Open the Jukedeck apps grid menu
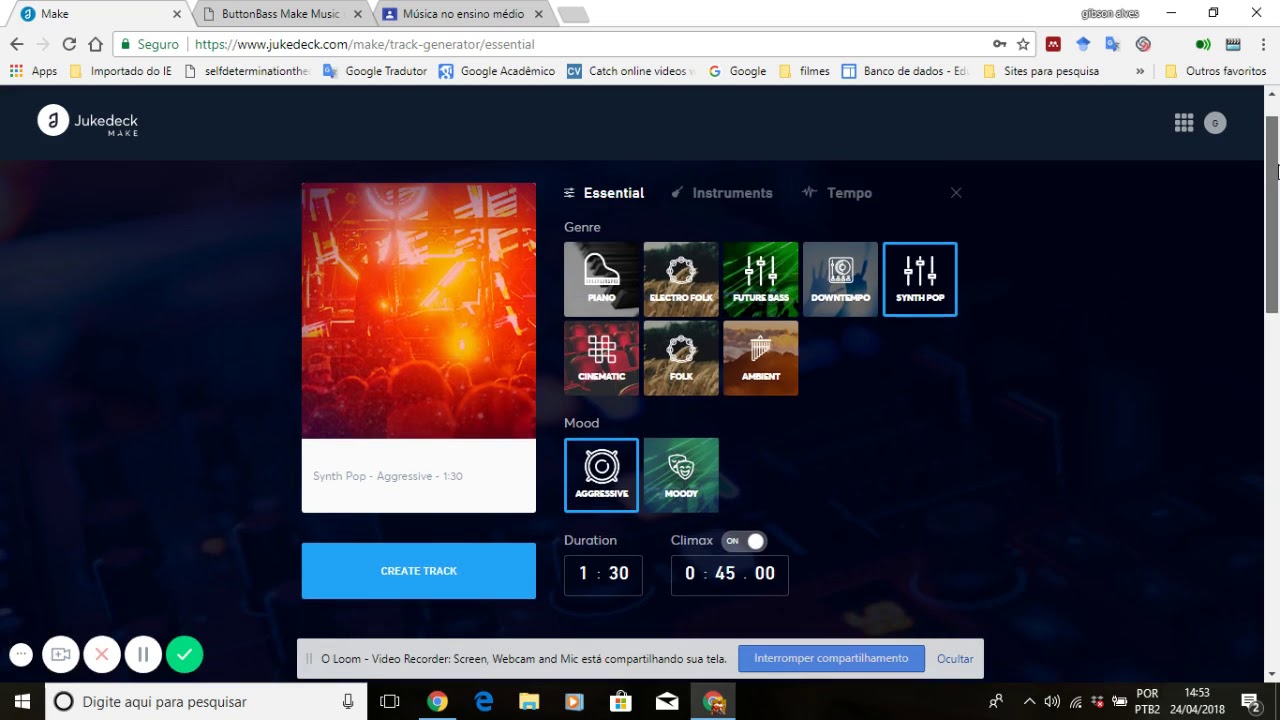 point(1184,123)
